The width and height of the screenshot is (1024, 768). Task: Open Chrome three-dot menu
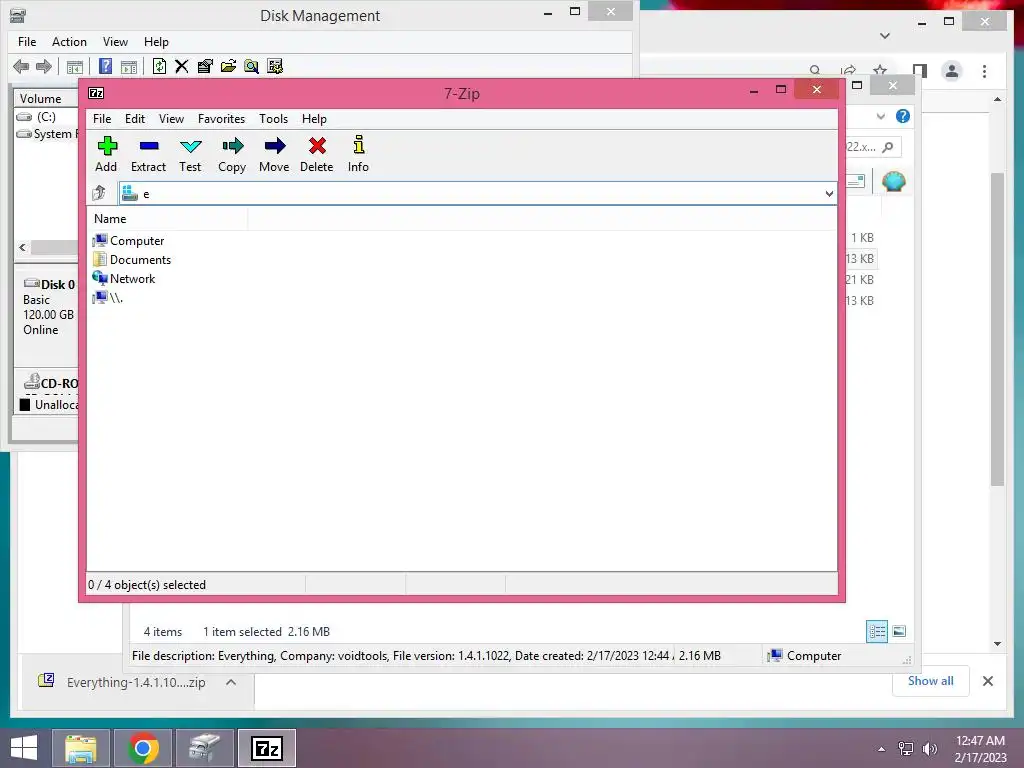(x=984, y=71)
